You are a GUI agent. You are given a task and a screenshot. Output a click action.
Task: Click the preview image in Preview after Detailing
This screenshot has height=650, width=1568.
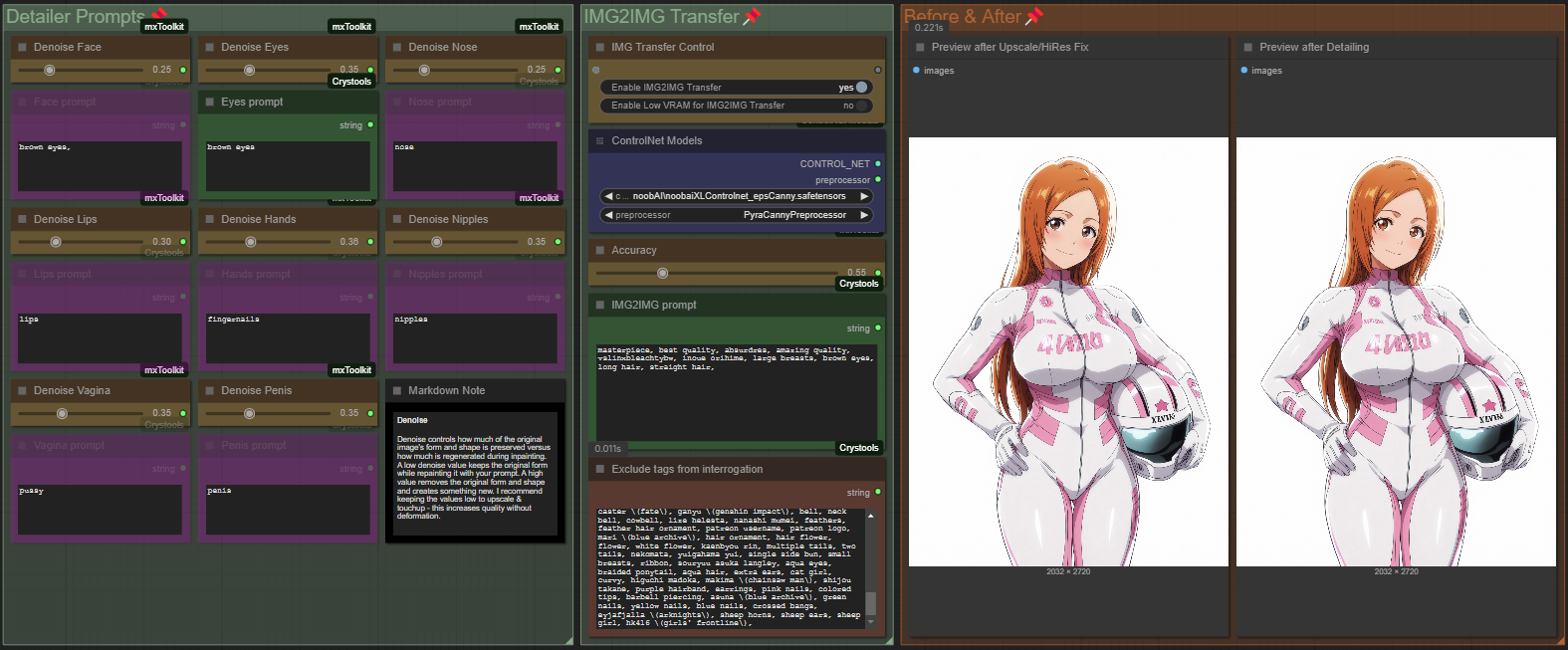point(1396,351)
